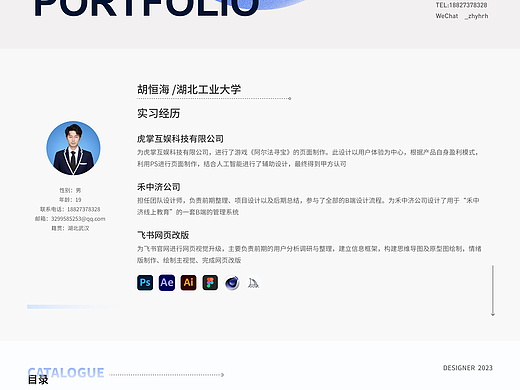Click the 目录 heading
Viewport: 520px width, 390px height.
tap(38, 380)
